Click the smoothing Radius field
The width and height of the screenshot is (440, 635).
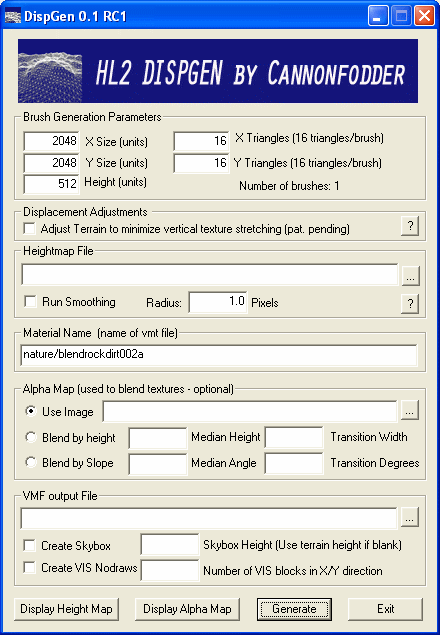(218, 302)
